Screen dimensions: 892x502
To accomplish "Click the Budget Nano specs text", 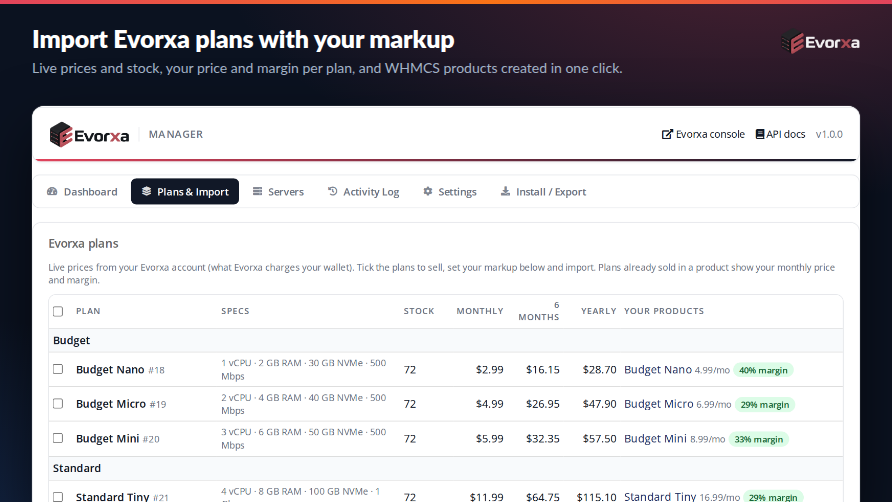I will 304,369.
